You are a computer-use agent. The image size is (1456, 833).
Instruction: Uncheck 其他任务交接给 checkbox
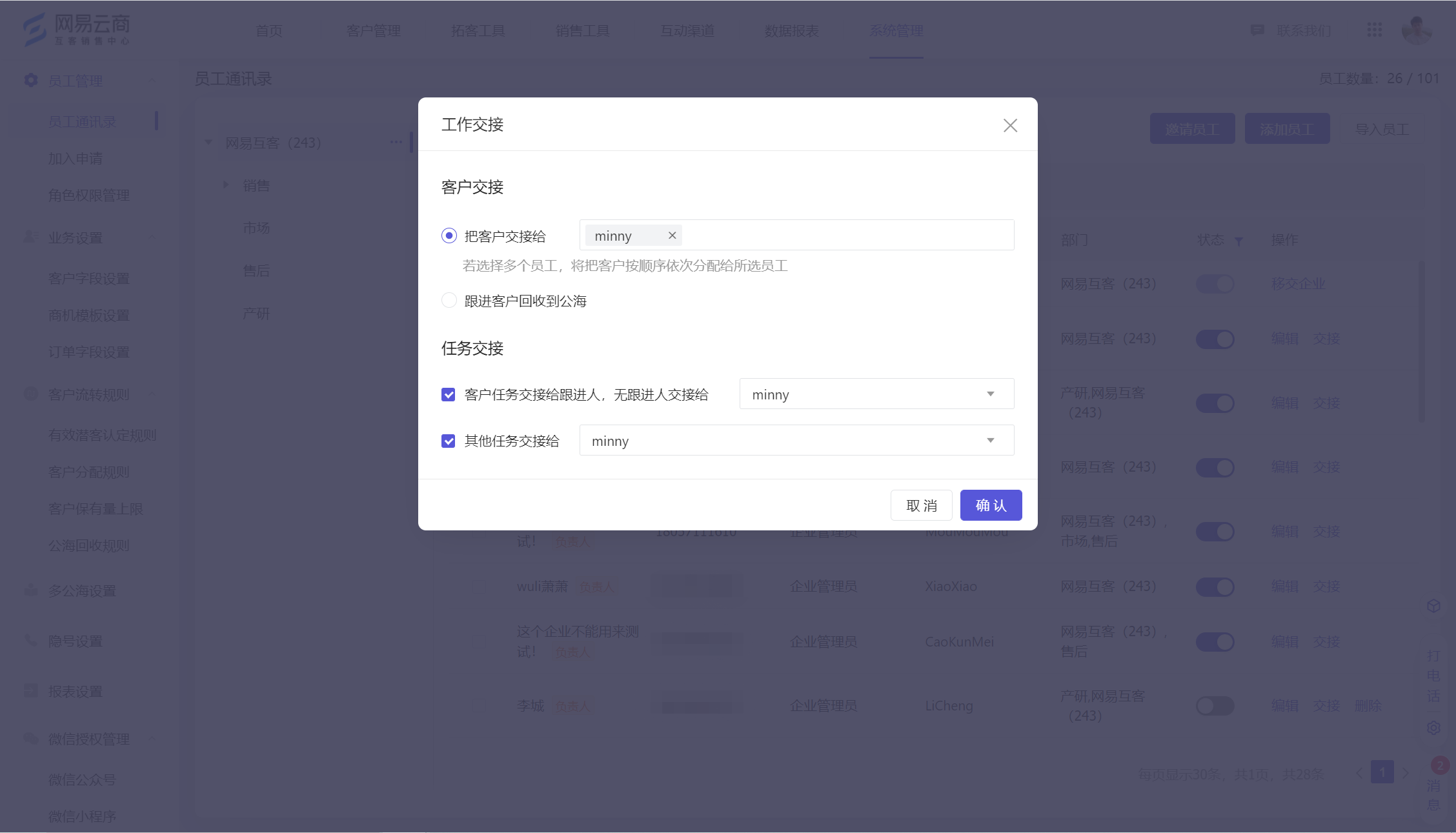pos(449,441)
